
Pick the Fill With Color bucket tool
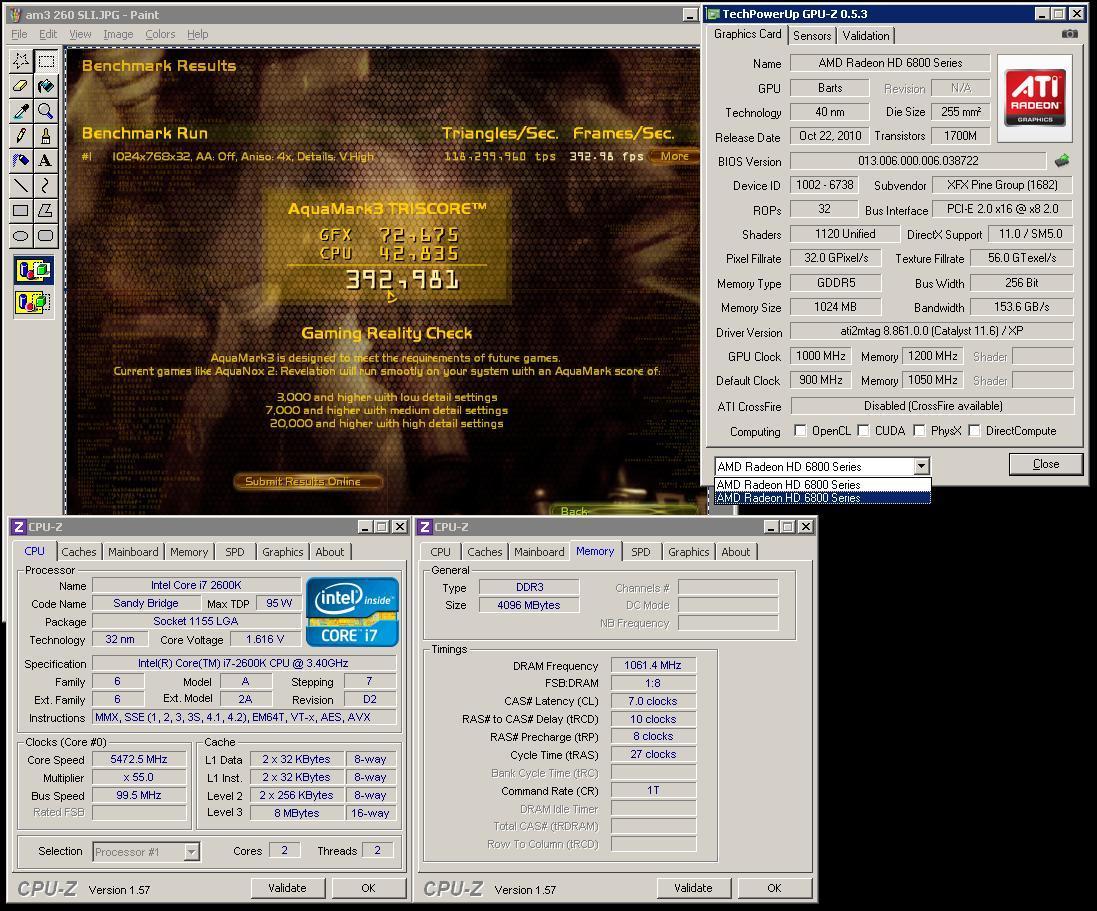pyautogui.click(x=46, y=86)
